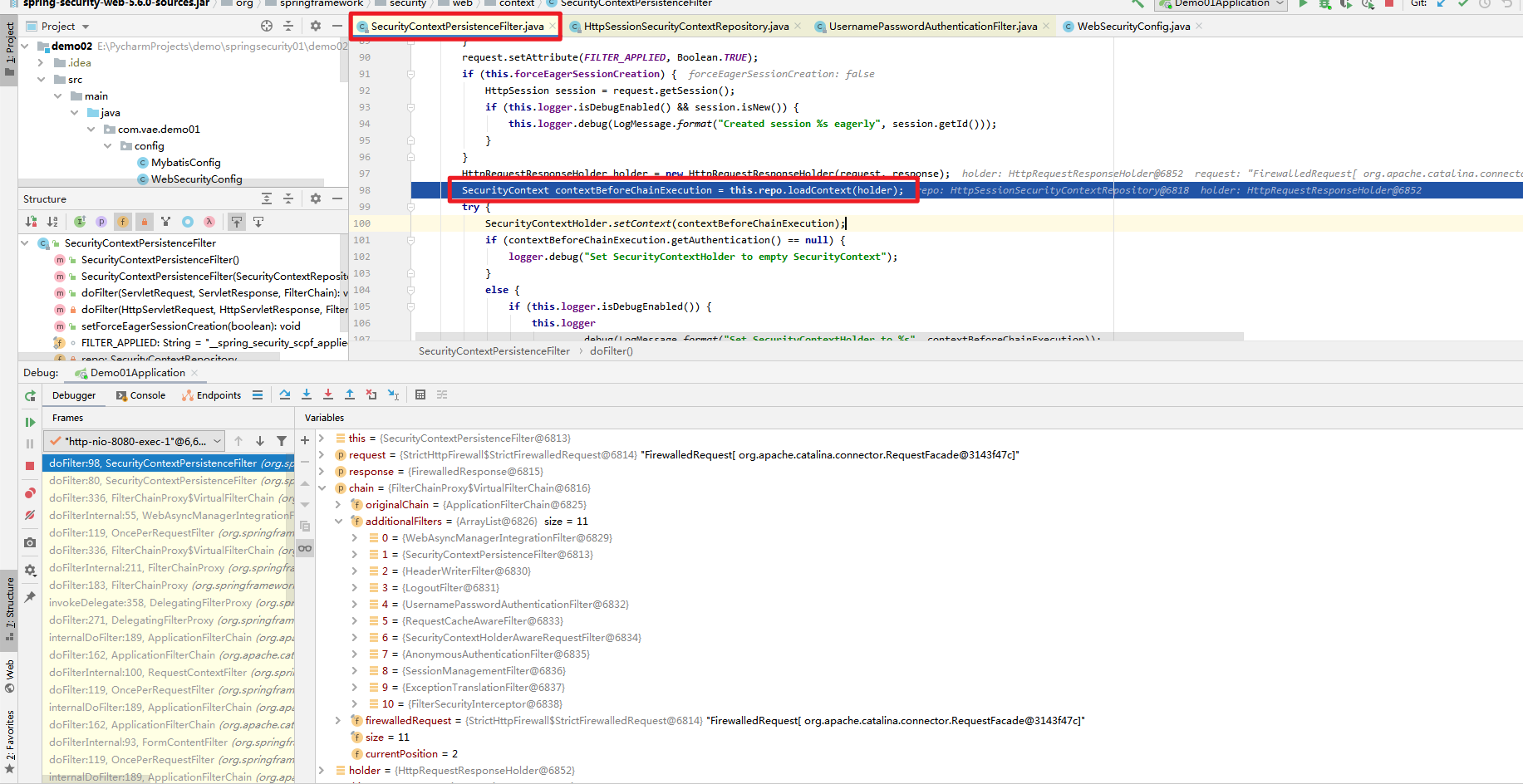This screenshot has width=1523, height=784.
Task: Click the Step Over debugger icon
Action: (285, 394)
